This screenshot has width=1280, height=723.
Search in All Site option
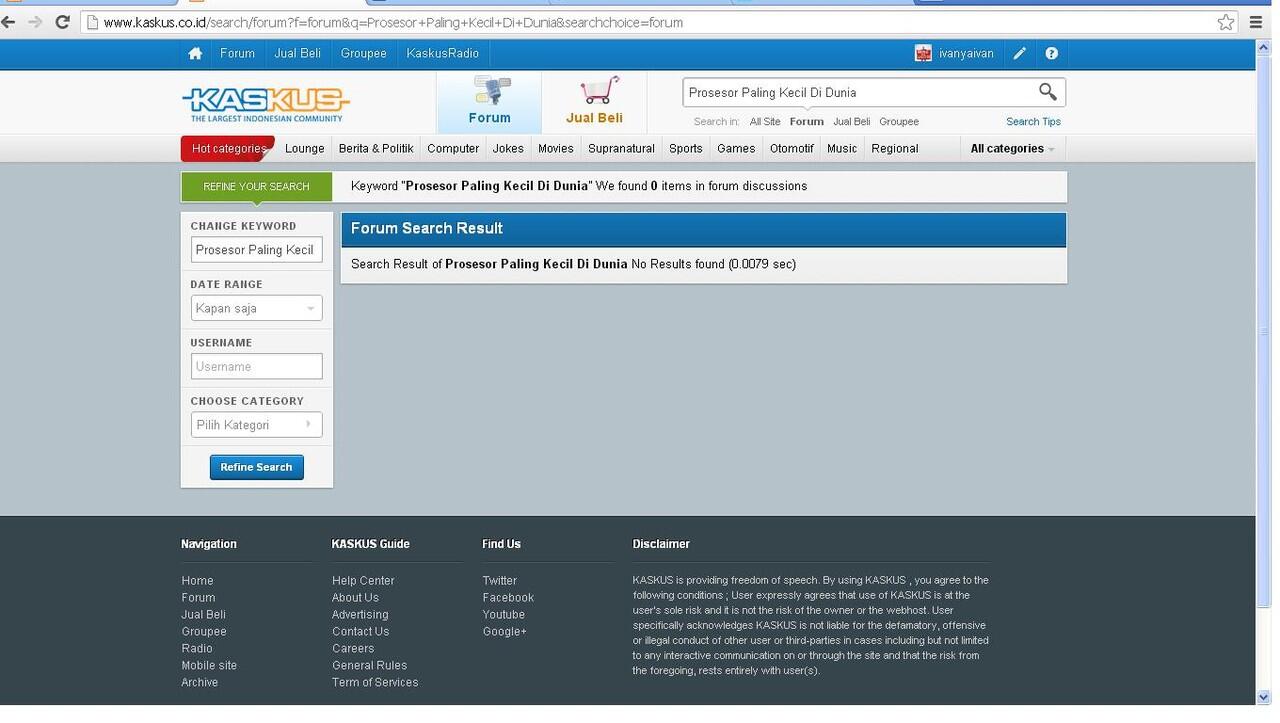click(x=765, y=122)
